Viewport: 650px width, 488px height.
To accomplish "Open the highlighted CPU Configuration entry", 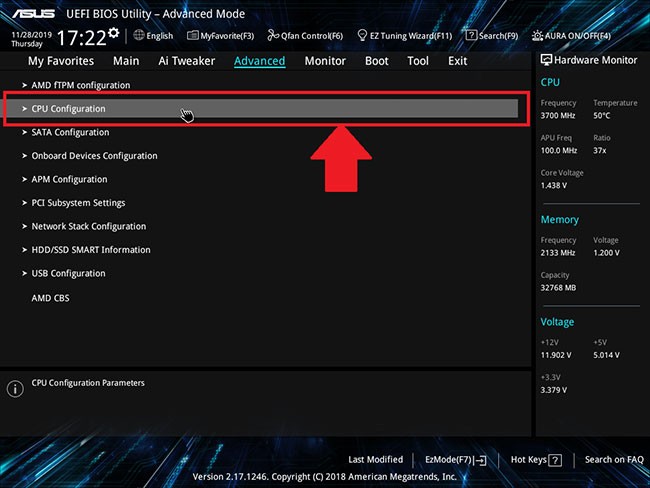I will pos(68,109).
